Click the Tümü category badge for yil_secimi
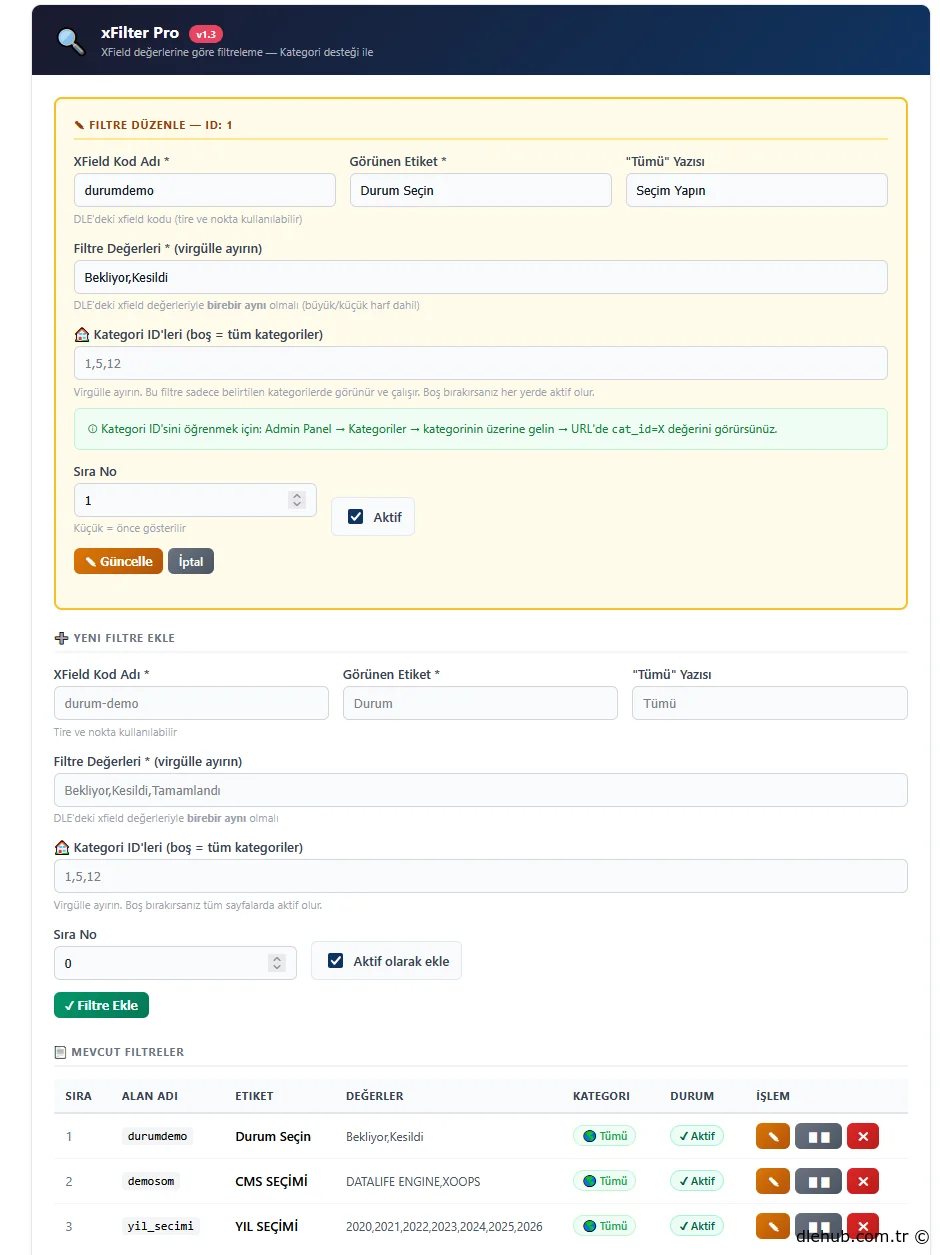 click(x=604, y=1225)
